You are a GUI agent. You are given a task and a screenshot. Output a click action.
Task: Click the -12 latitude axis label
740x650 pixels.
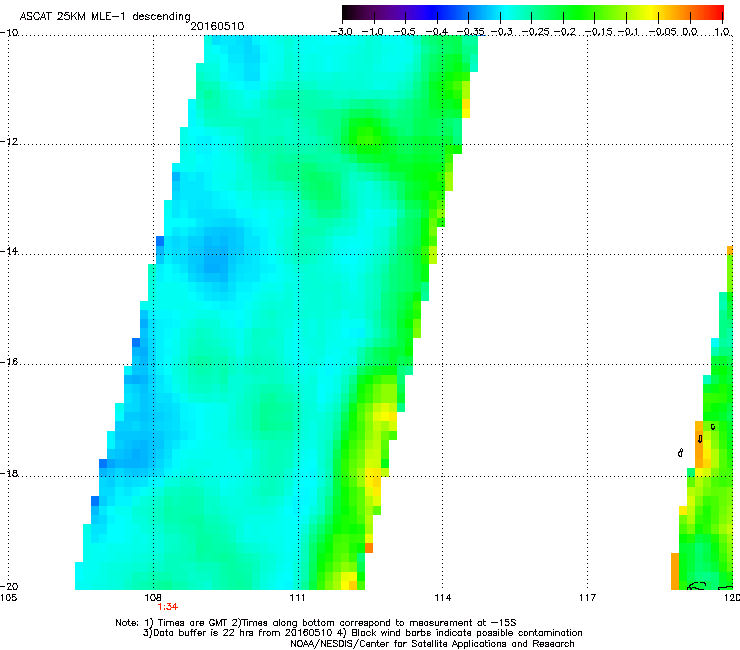(x=9, y=142)
